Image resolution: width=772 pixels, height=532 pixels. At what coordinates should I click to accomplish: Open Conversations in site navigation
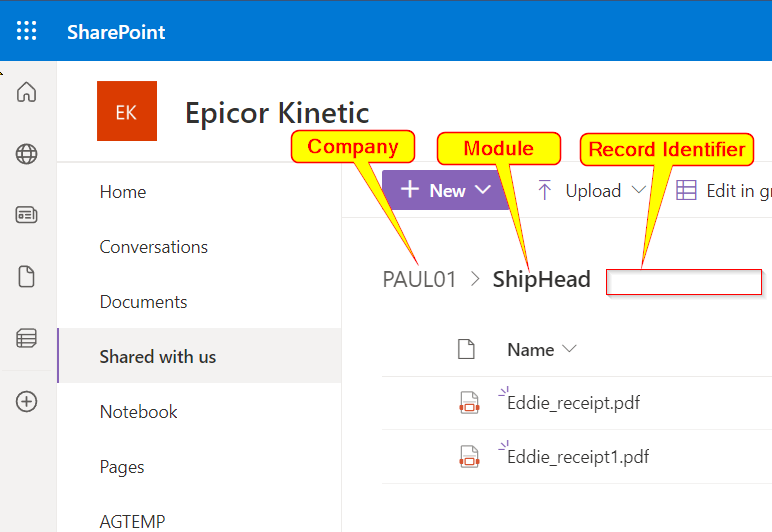point(154,247)
